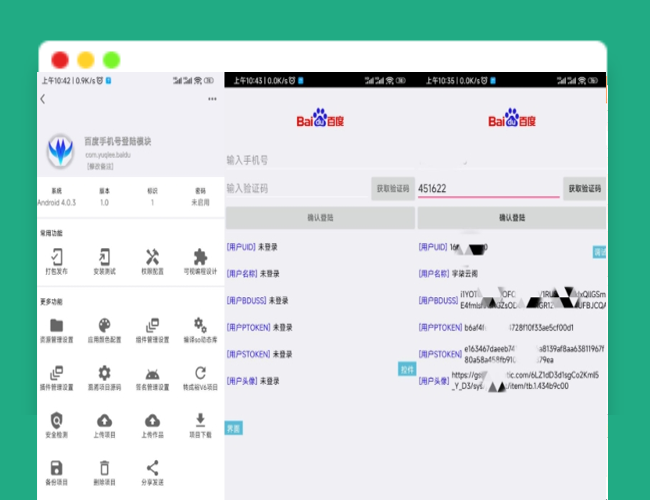Viewport: 650px width, 500px height.
Task: Tap 转成裕V6项目 refresh icon
Action: click(200, 373)
